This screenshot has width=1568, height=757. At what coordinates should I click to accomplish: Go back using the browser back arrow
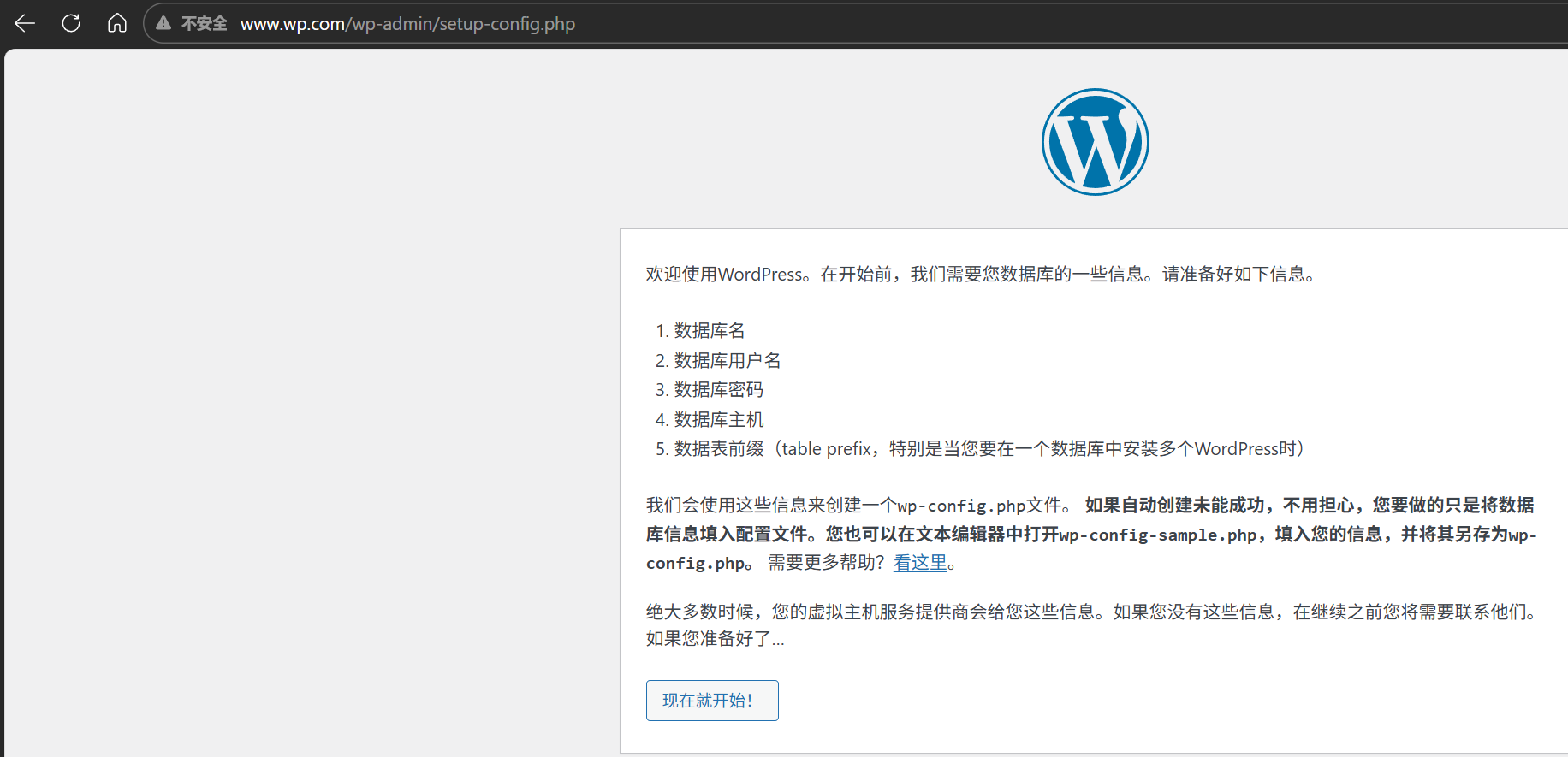pos(25,23)
